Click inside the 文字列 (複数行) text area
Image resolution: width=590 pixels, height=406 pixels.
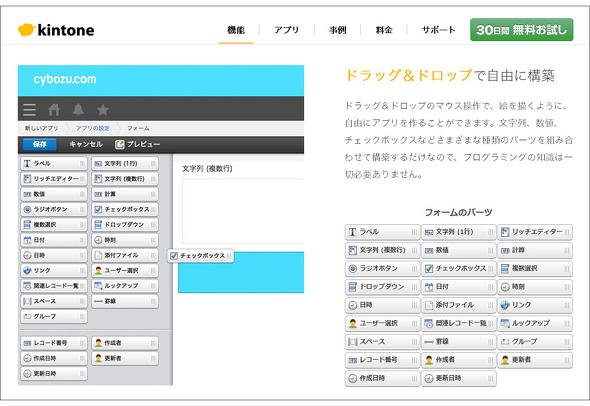click(243, 211)
